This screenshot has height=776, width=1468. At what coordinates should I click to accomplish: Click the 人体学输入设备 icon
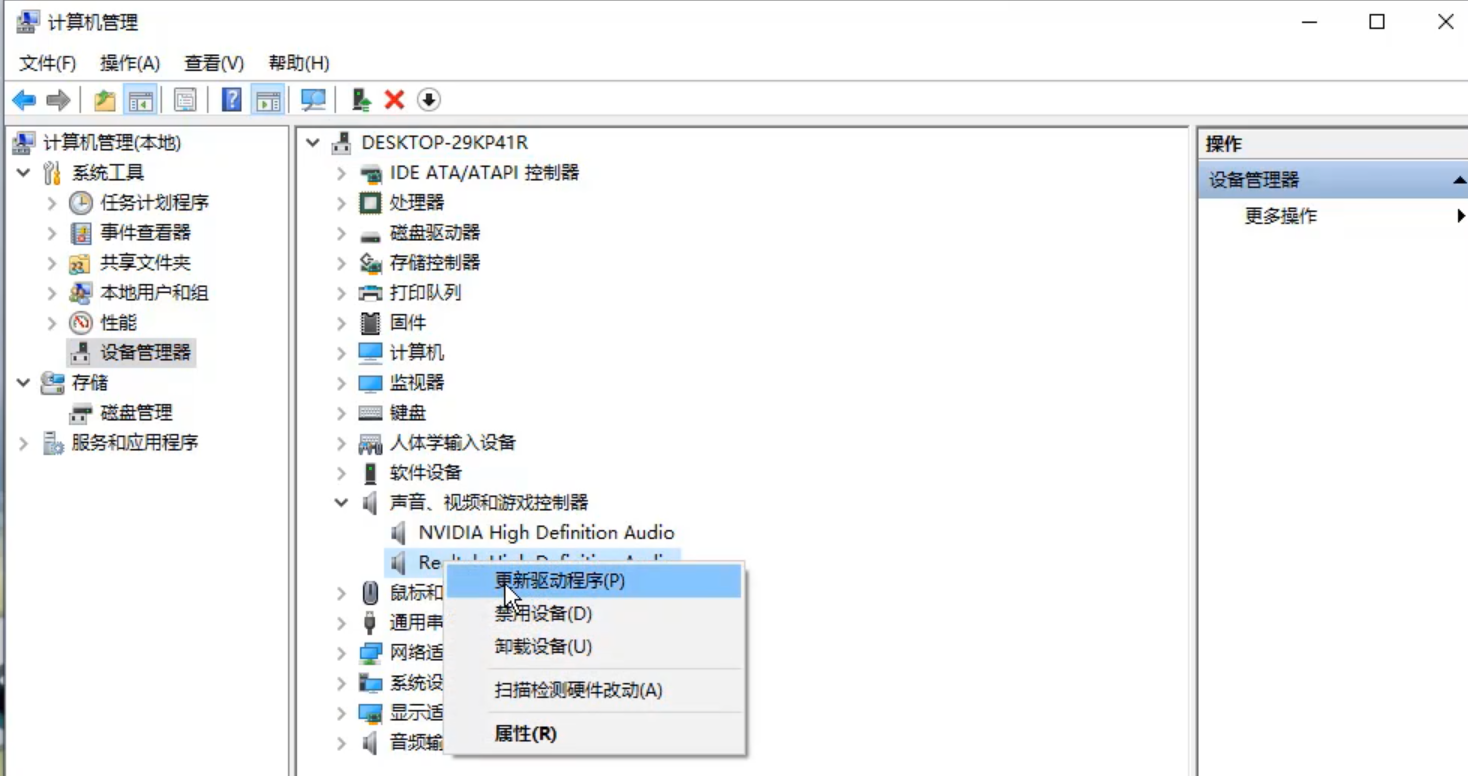(371, 443)
